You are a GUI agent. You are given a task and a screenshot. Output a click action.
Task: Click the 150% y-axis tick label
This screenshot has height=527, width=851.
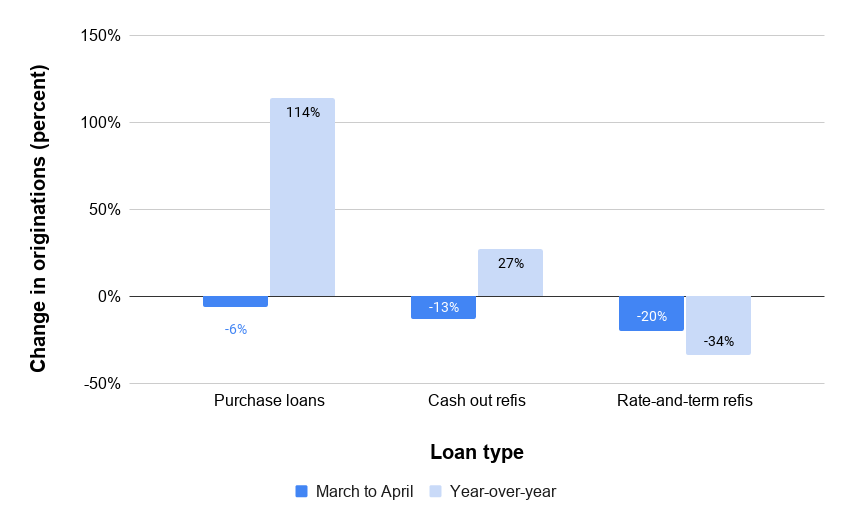[100, 36]
